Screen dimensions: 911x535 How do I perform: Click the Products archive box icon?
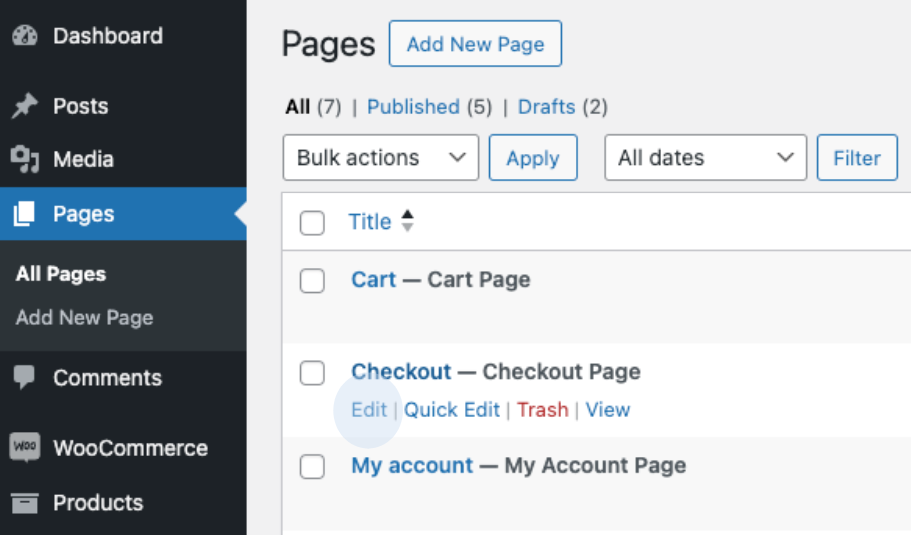pos(24,503)
